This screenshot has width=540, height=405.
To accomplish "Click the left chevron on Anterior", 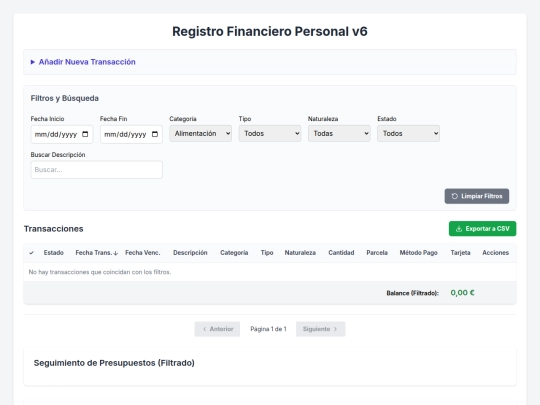I will [205, 329].
